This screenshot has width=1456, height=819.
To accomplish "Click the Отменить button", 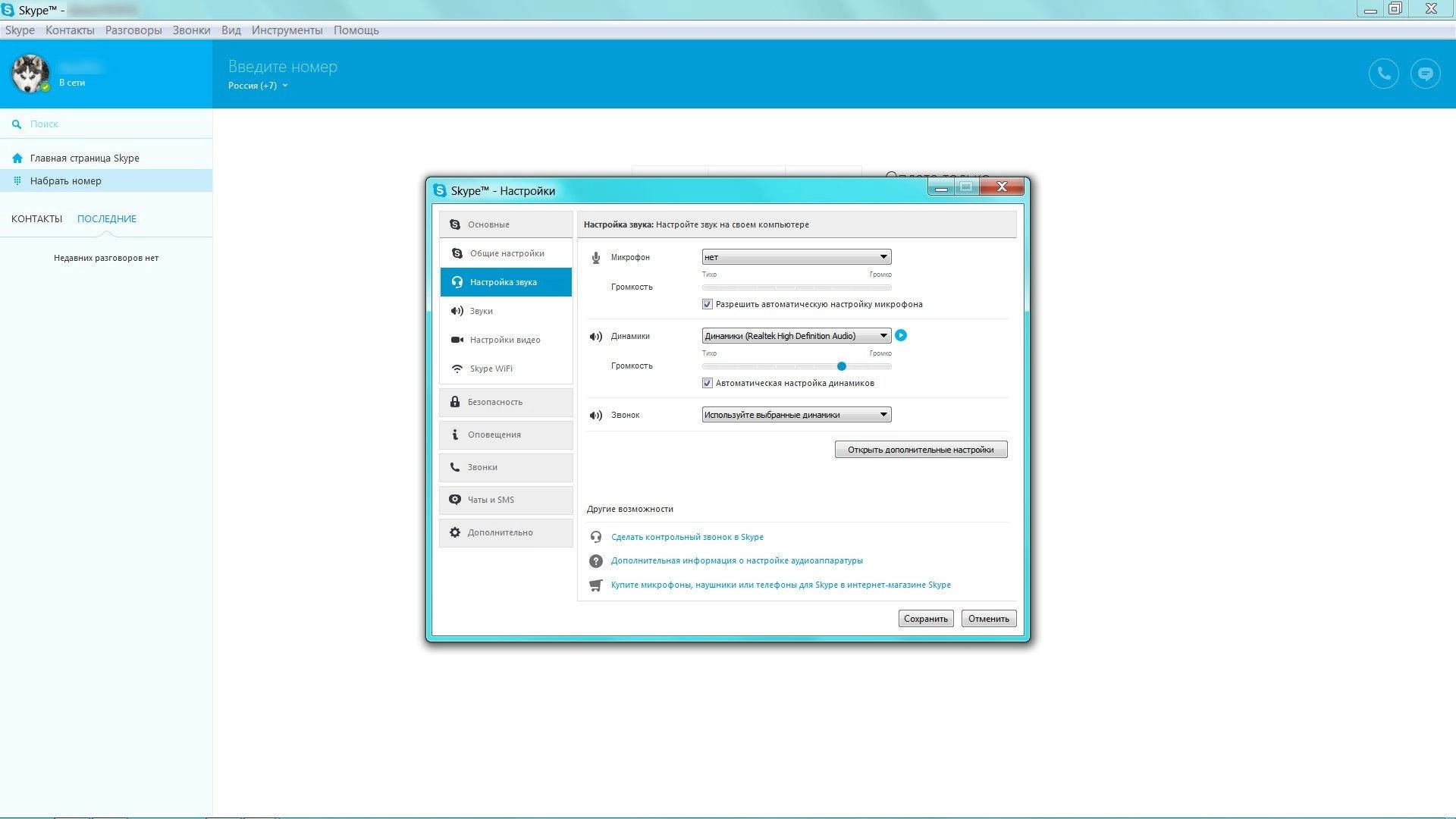I will pyautogui.click(x=989, y=619).
